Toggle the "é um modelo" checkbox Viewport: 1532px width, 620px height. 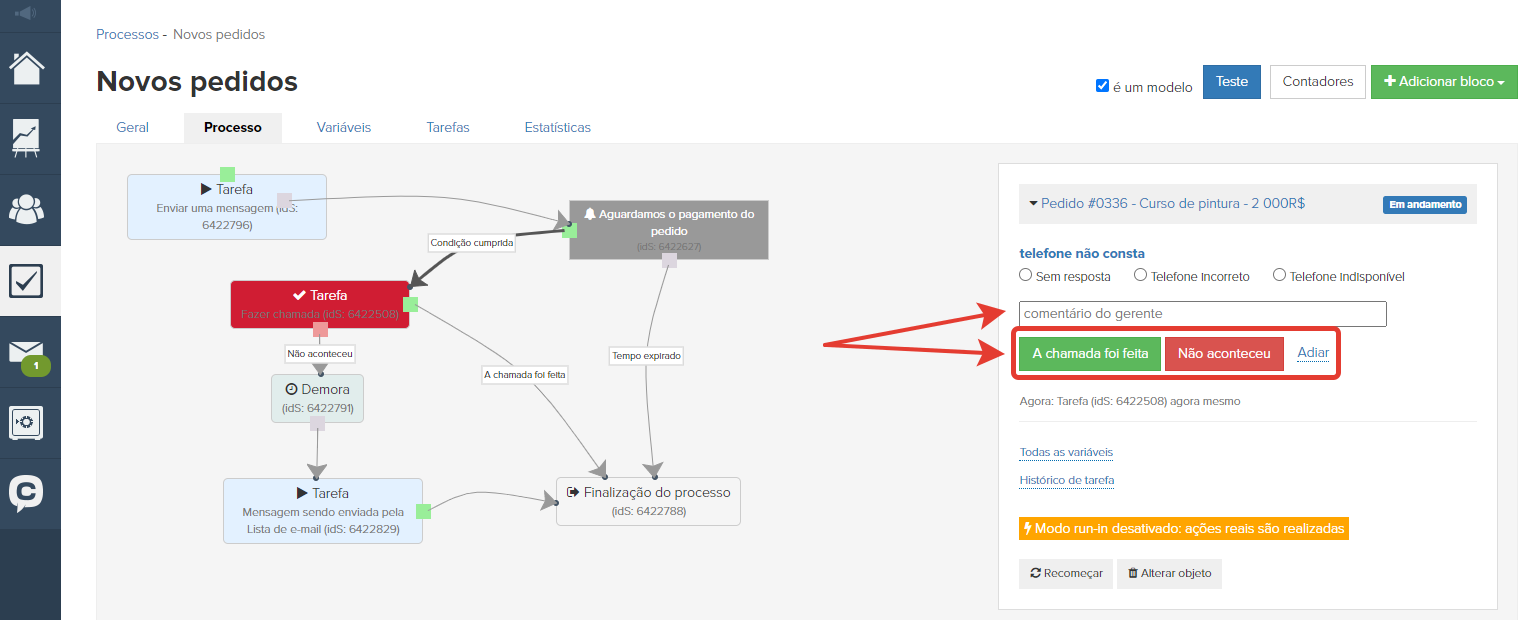point(1102,86)
